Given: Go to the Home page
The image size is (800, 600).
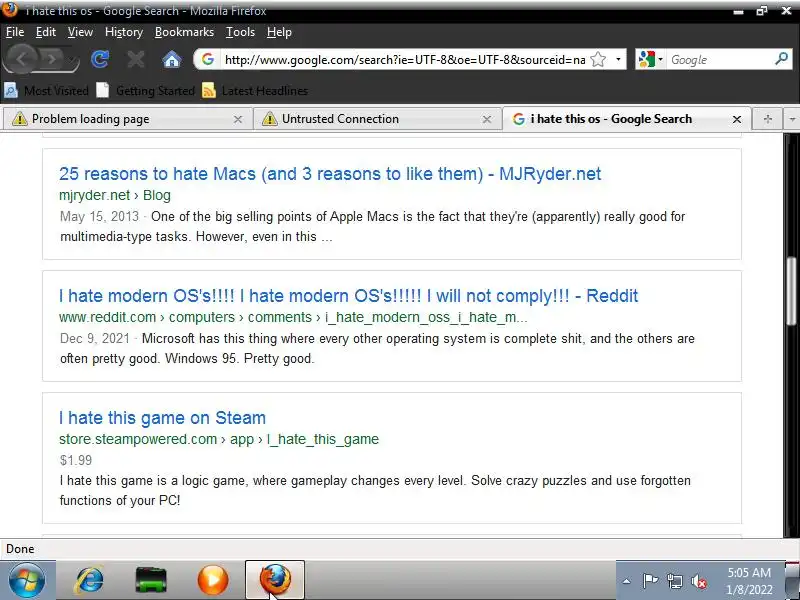Looking at the screenshot, I should coord(172,60).
